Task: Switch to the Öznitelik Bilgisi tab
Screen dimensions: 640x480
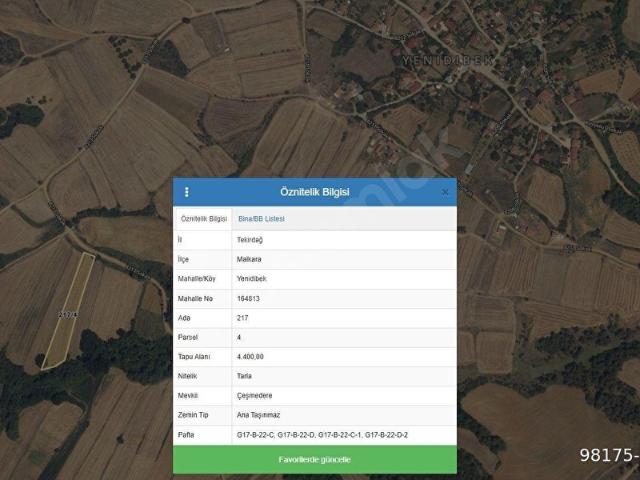Action: 203,219
